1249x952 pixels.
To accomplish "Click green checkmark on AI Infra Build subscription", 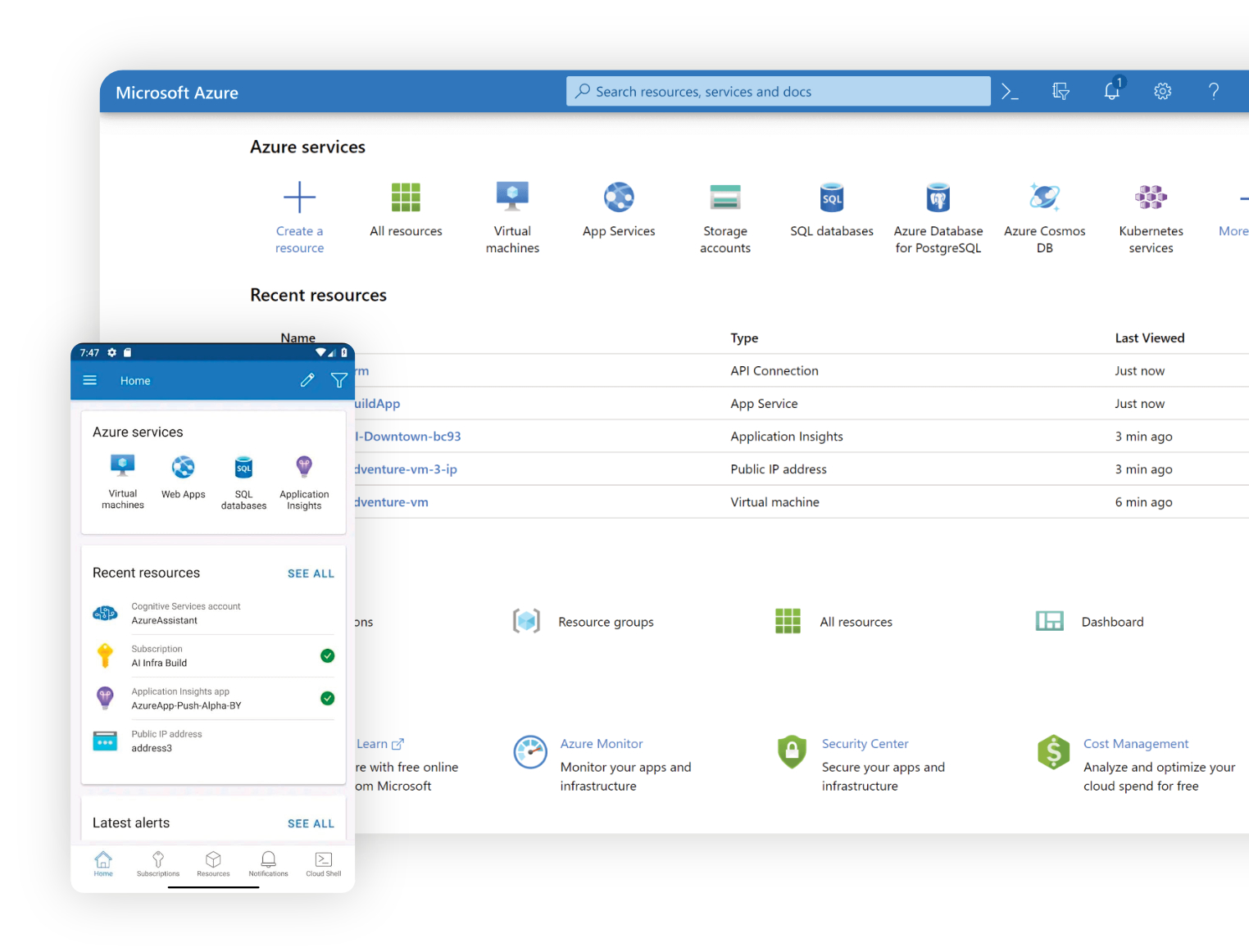I will (x=327, y=655).
